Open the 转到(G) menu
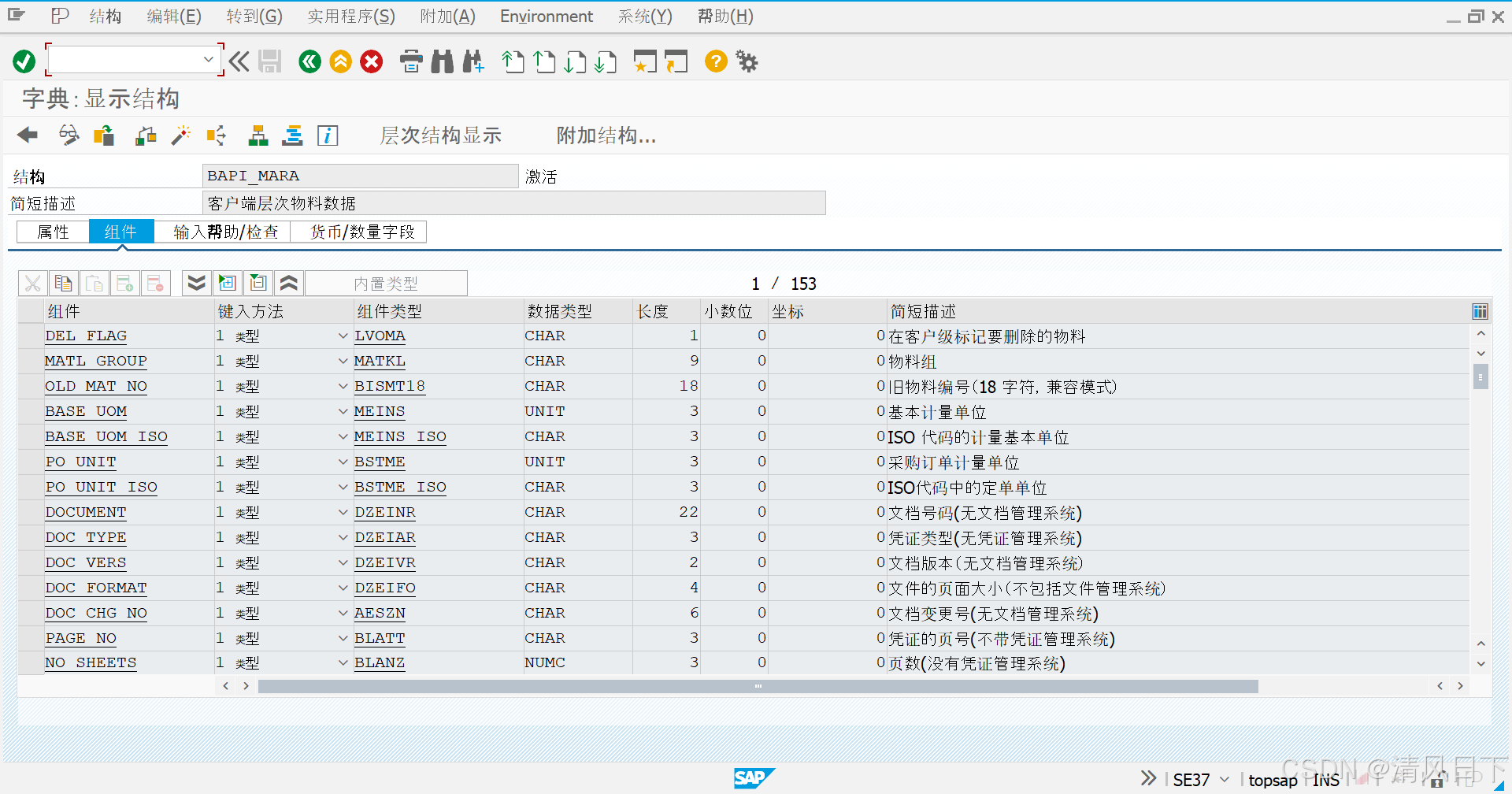This screenshot has width=1512, height=794. pyautogui.click(x=254, y=17)
